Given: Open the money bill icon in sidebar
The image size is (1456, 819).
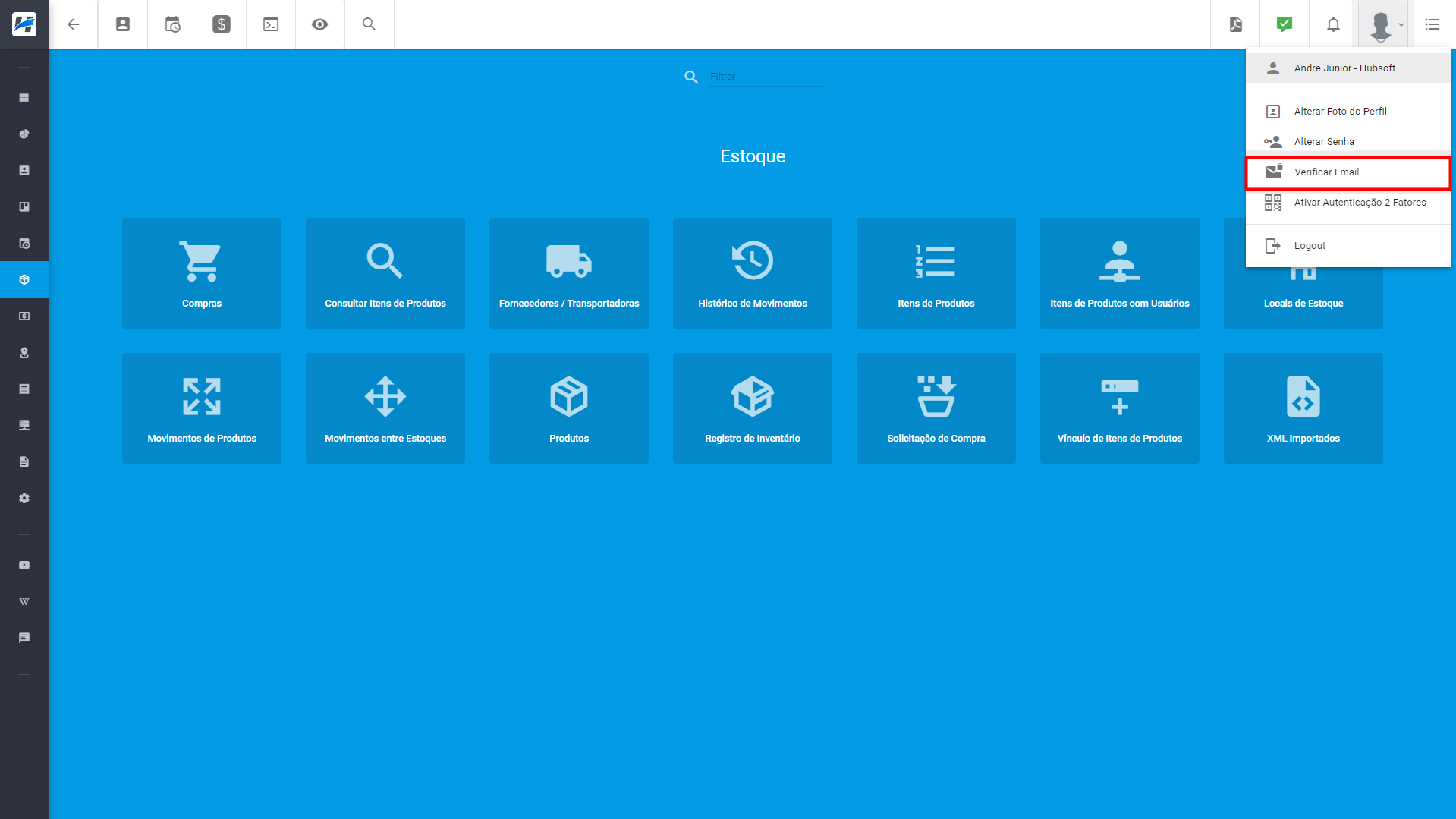Looking at the screenshot, I should [24, 316].
